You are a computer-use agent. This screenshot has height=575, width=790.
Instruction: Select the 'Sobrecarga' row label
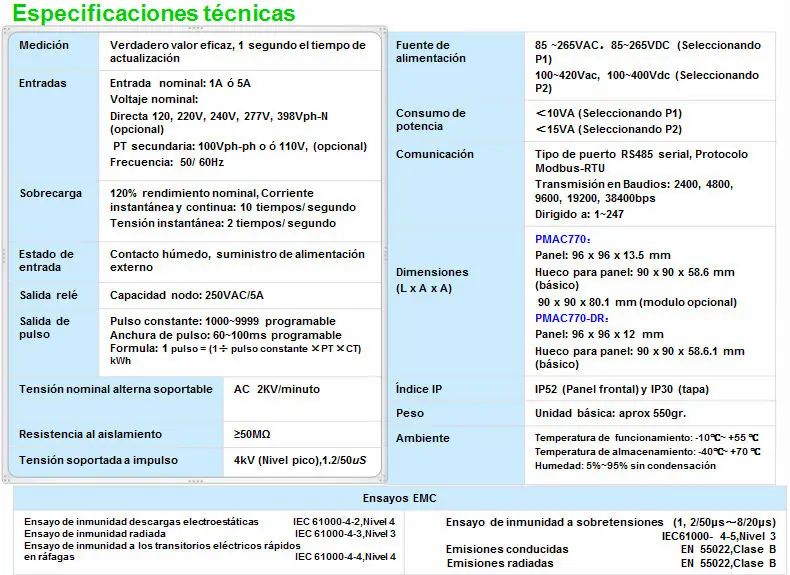50,193
